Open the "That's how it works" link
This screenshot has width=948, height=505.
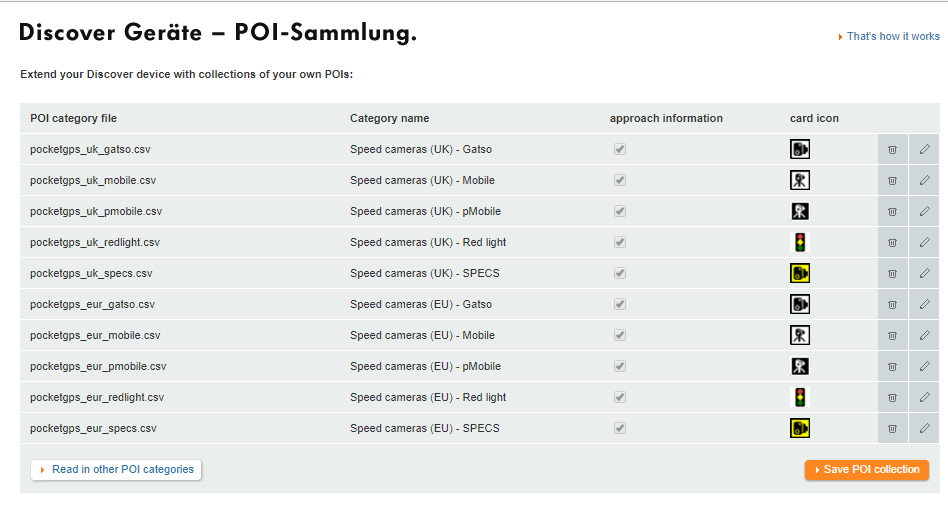click(893, 36)
